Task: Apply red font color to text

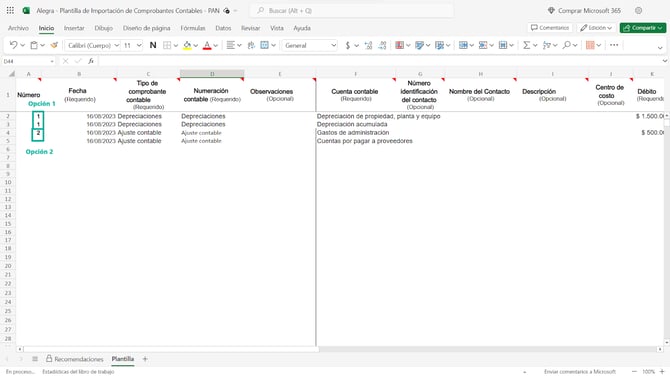Action: tap(207, 45)
